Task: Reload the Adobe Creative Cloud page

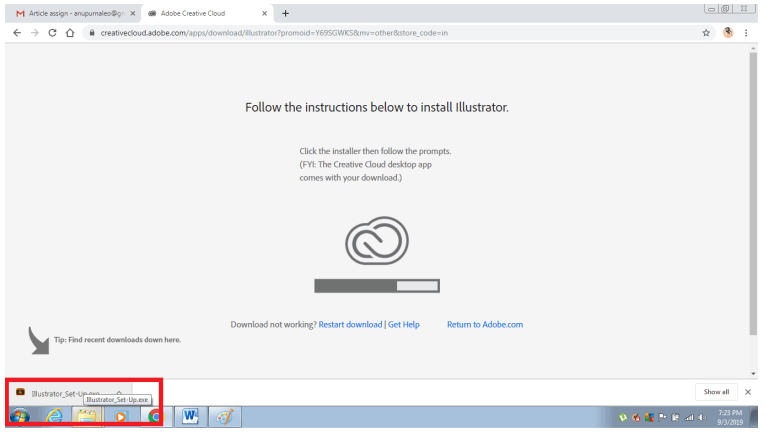Action: tap(52, 32)
